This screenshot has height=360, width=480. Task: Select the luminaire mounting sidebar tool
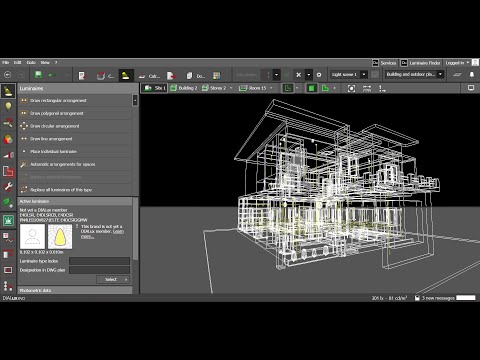(8, 123)
